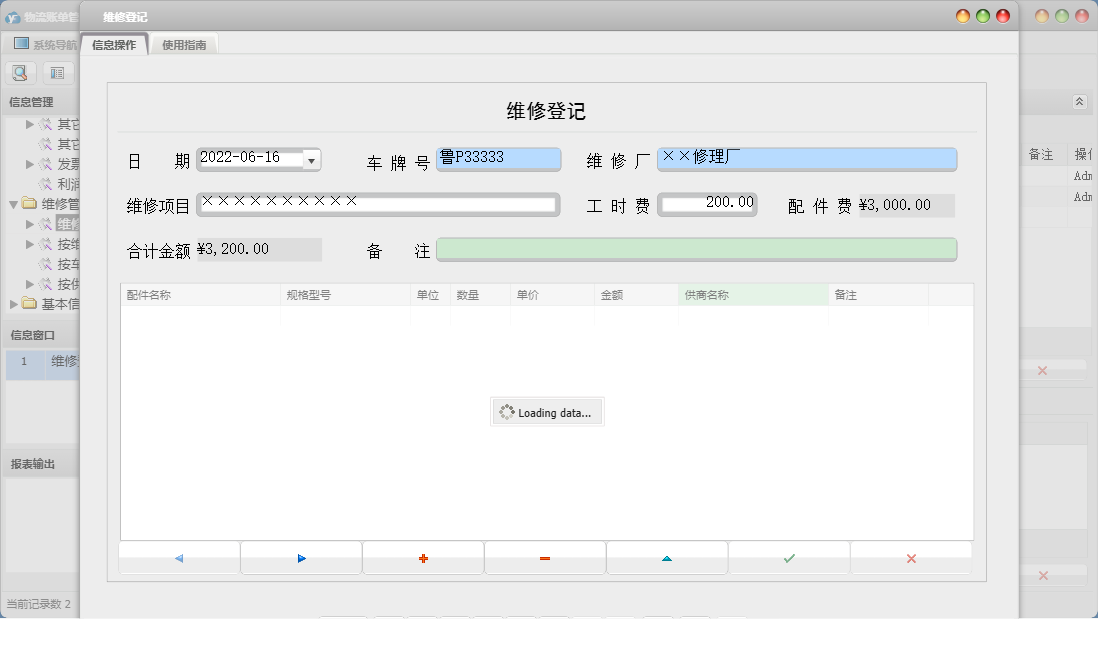1098x655 pixels.
Task: Switch to the 使用指南 tab
Action: tap(184, 45)
